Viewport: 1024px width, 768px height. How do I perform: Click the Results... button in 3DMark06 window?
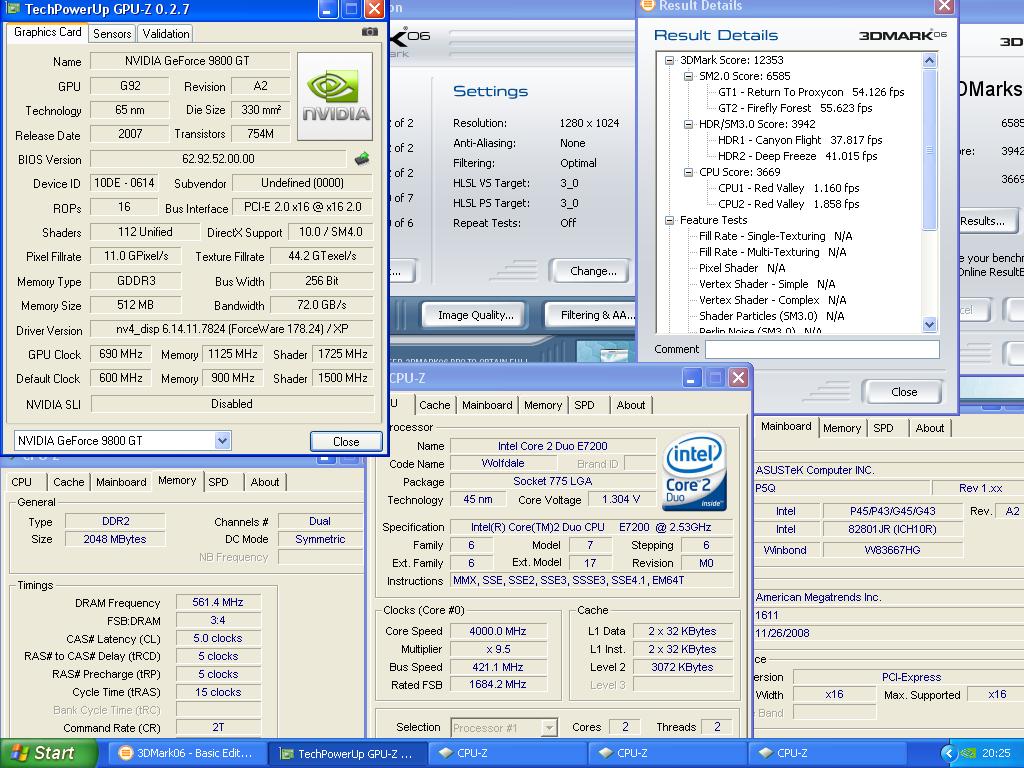click(988, 221)
